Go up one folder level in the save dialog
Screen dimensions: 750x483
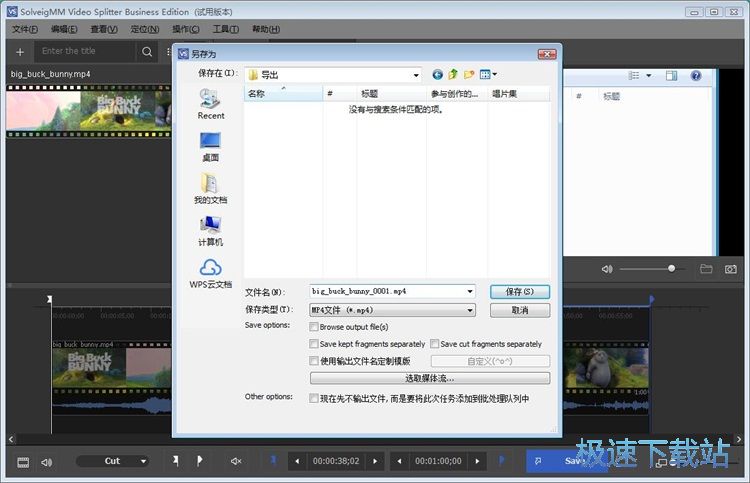pyautogui.click(x=453, y=74)
